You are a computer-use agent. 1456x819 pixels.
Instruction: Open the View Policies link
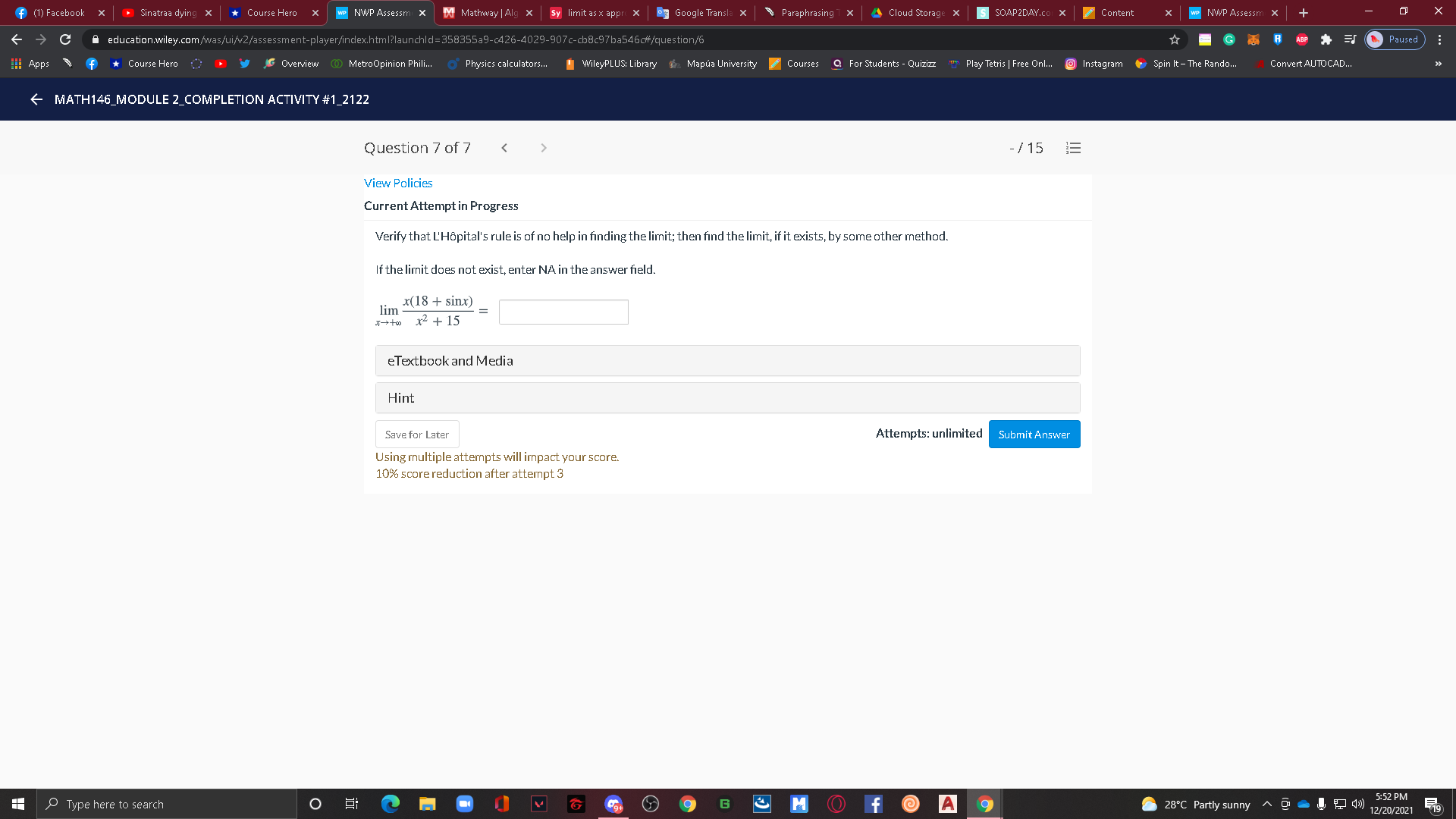(x=398, y=183)
